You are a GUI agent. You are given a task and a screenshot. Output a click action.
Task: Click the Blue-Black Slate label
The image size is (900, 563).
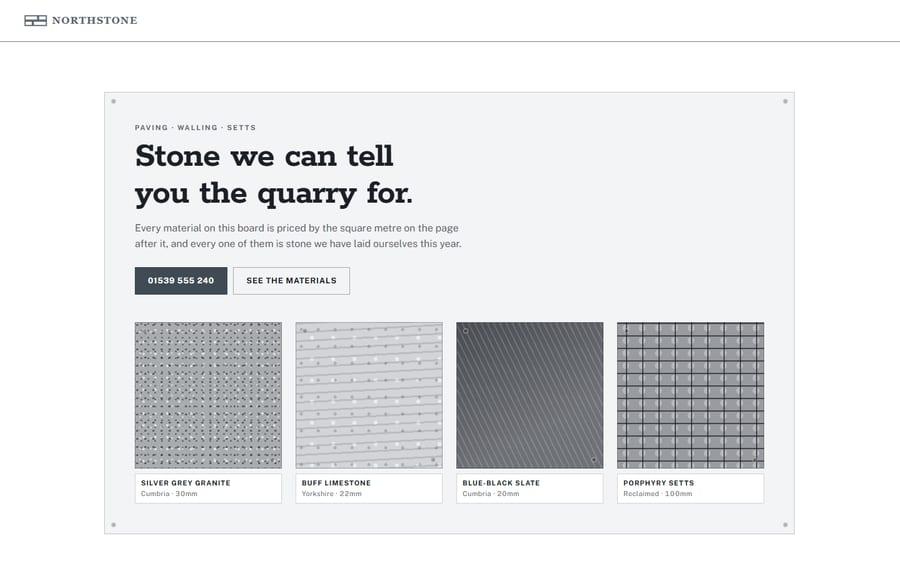[x=501, y=483]
